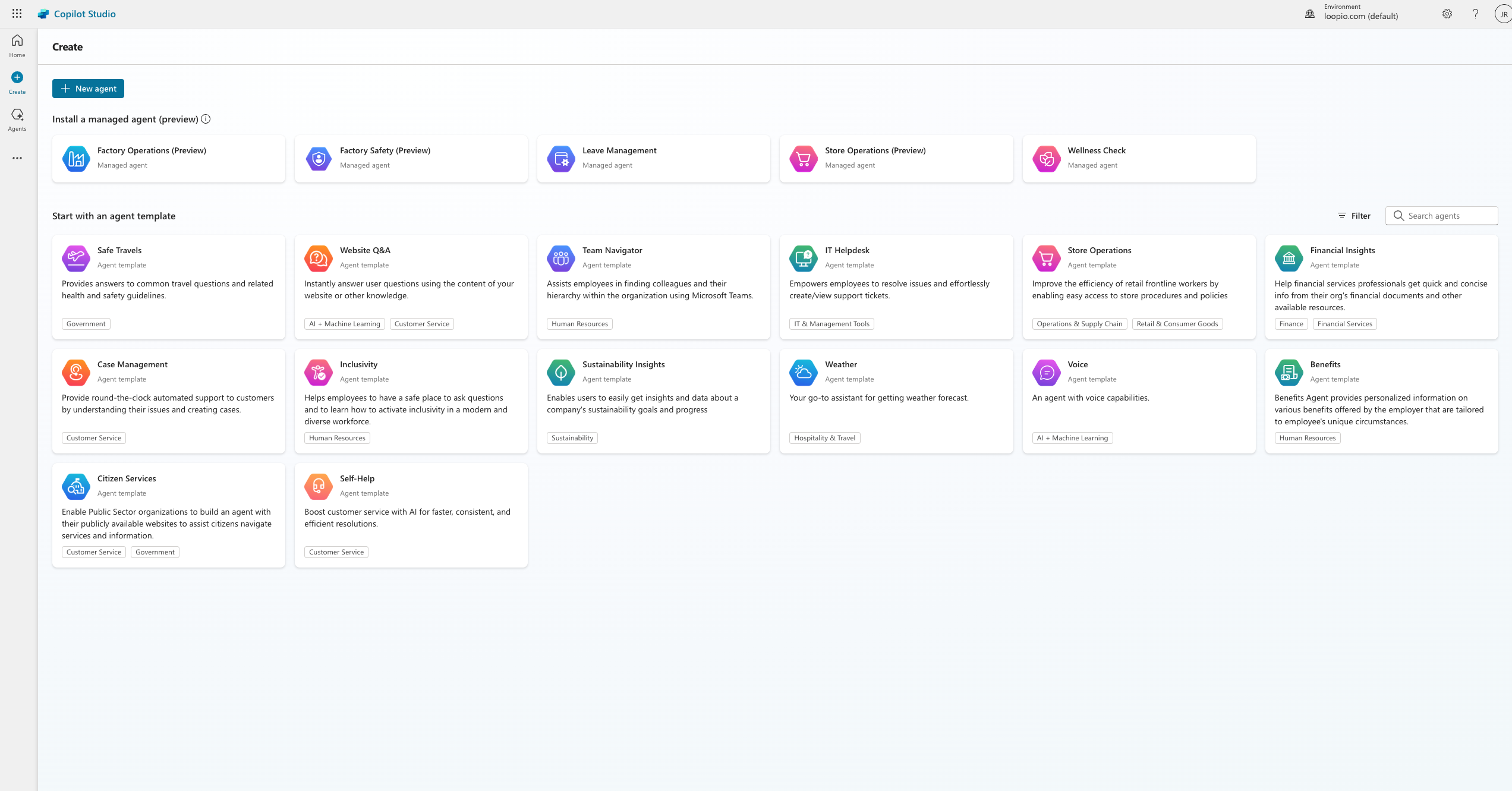Click the Self-Help headset icon
The height and width of the screenshot is (791, 1512).
318,487
